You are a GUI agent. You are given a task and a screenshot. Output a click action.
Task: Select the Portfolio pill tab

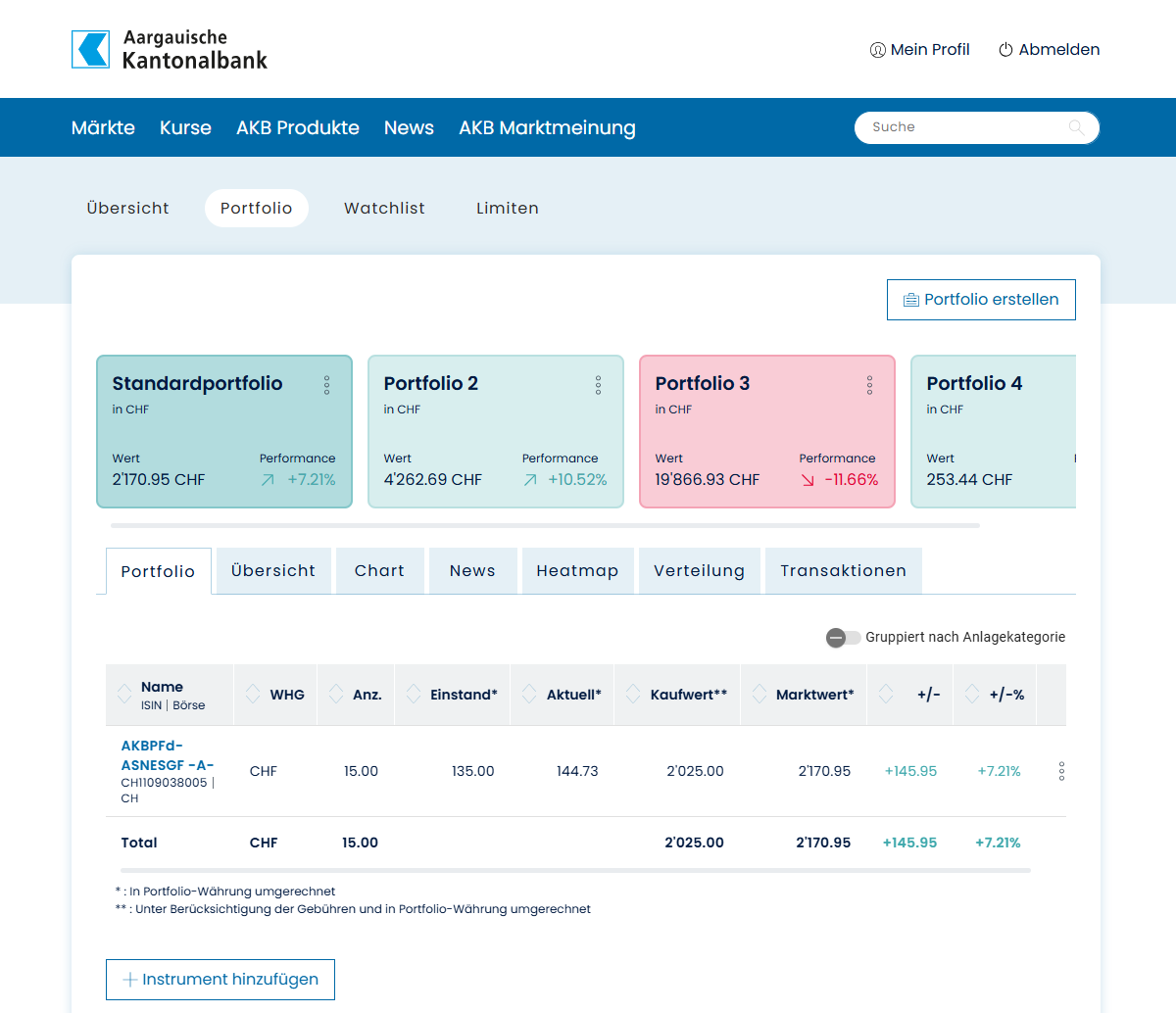pos(256,208)
